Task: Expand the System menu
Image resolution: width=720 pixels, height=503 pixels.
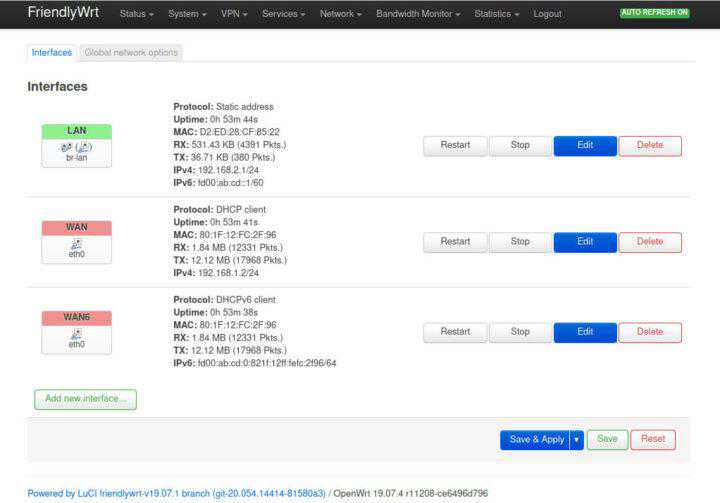Action: point(187,14)
